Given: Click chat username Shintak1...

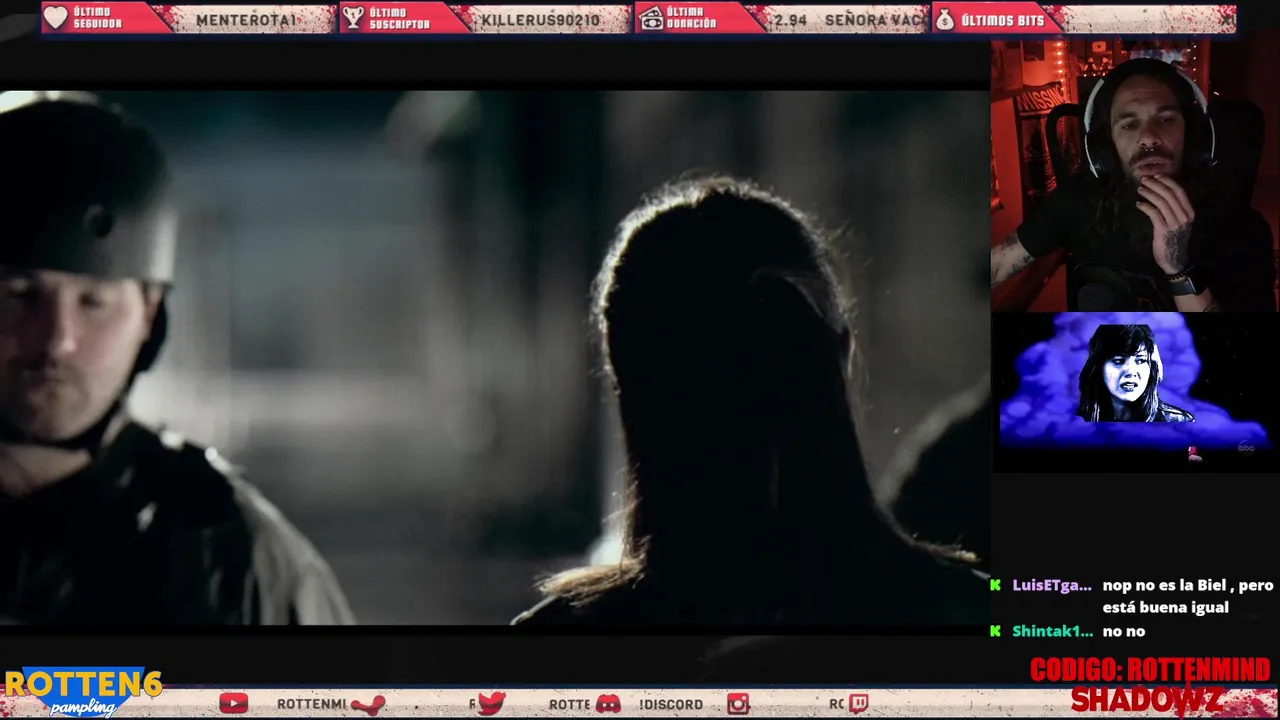Looking at the screenshot, I should [1052, 631].
